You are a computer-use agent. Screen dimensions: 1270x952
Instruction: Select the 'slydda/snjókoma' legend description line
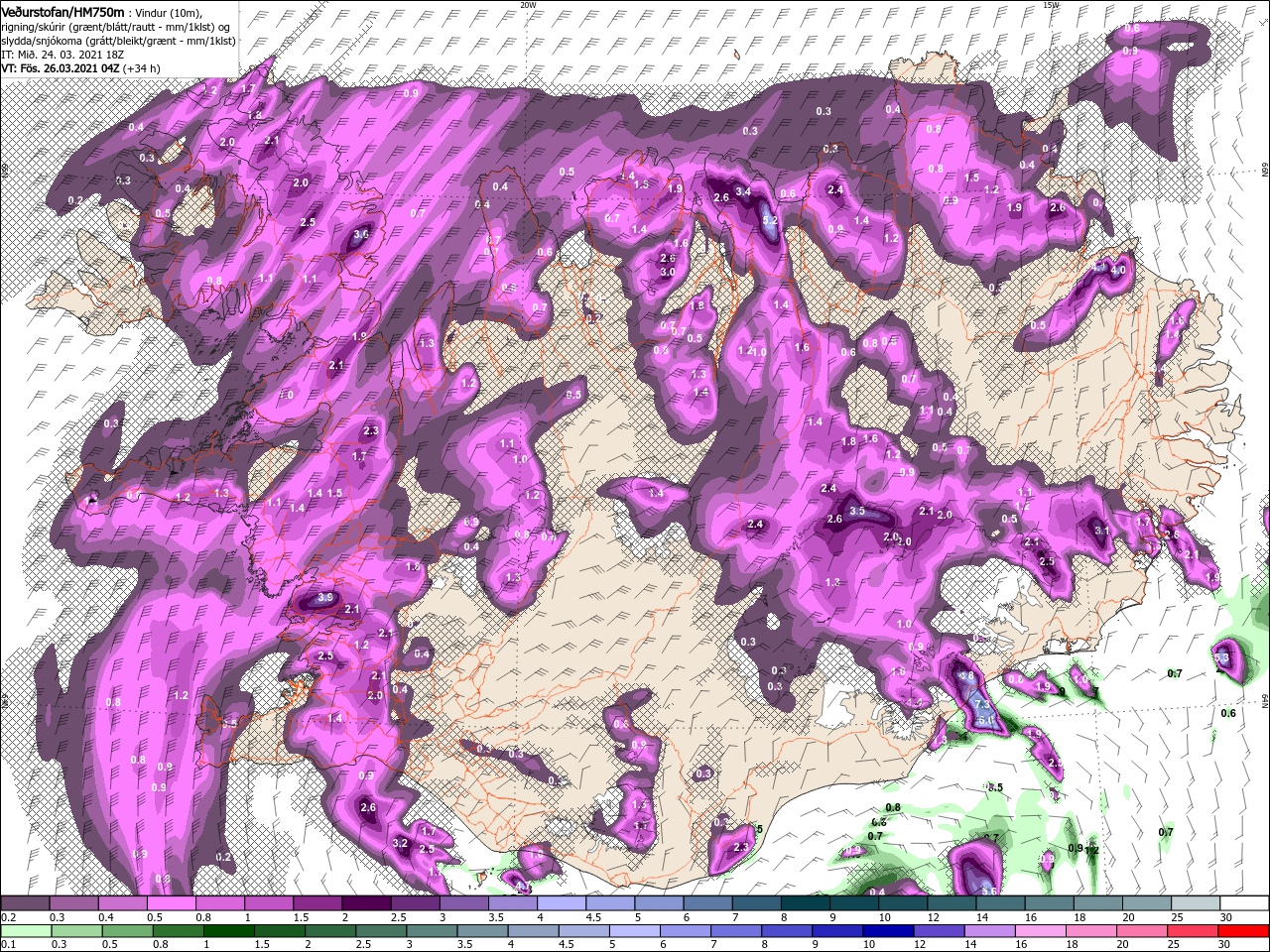[x=118, y=41]
